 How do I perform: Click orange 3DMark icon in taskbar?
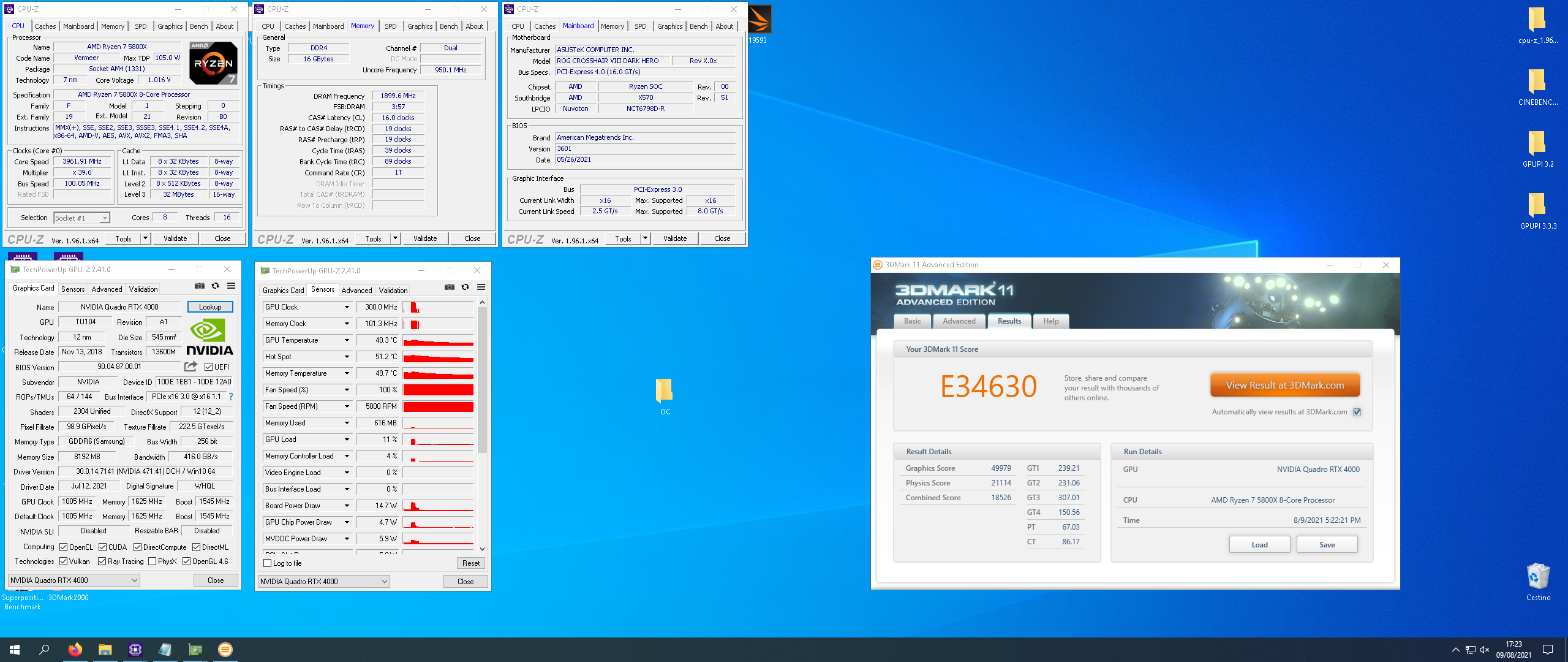coord(225,650)
